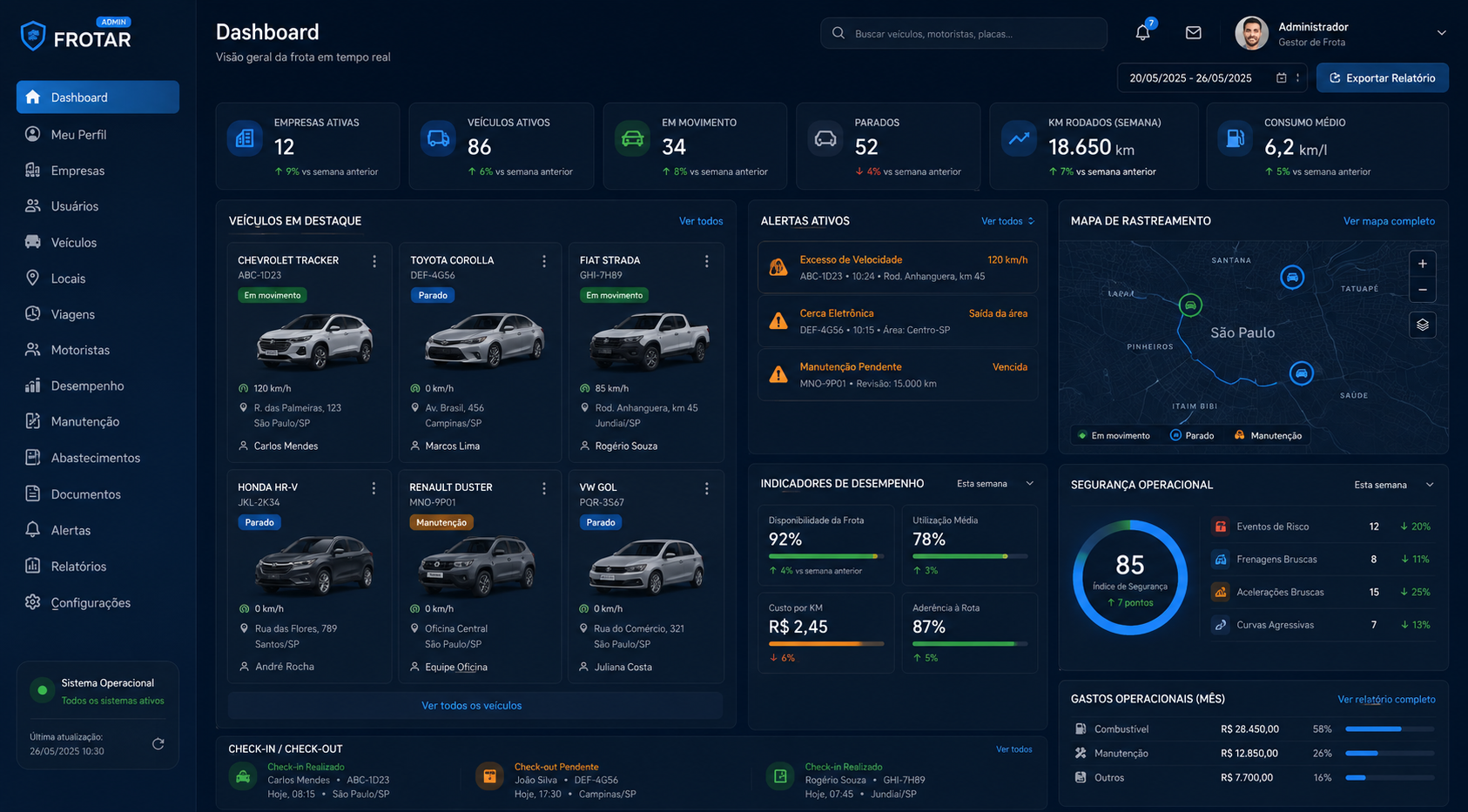The height and width of the screenshot is (812, 1468).
Task: Click the Veículos Ativos truck icon
Action: tap(438, 138)
